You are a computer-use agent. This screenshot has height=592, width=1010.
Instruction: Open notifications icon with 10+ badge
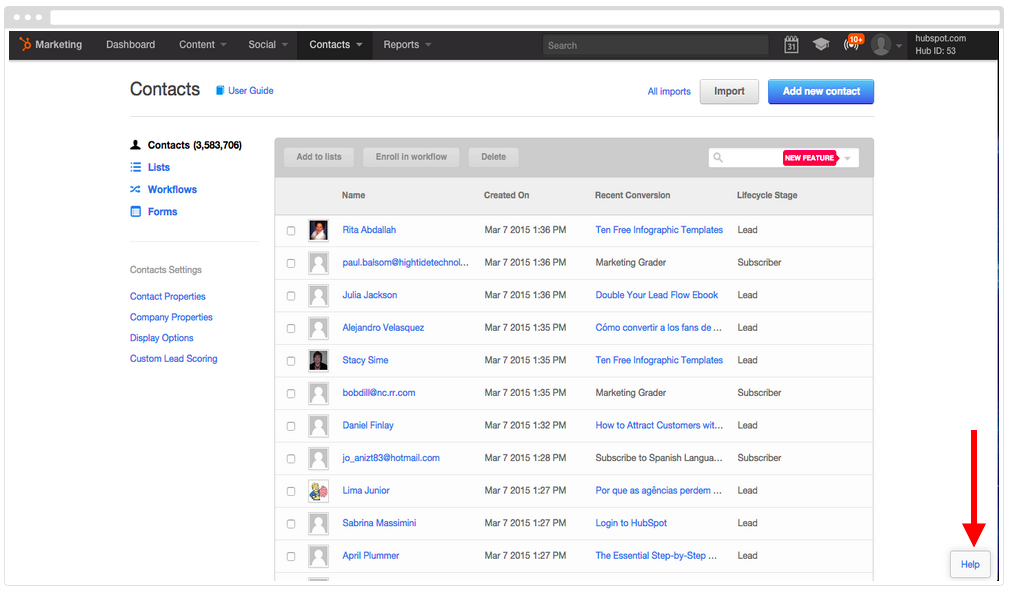[x=852, y=45]
